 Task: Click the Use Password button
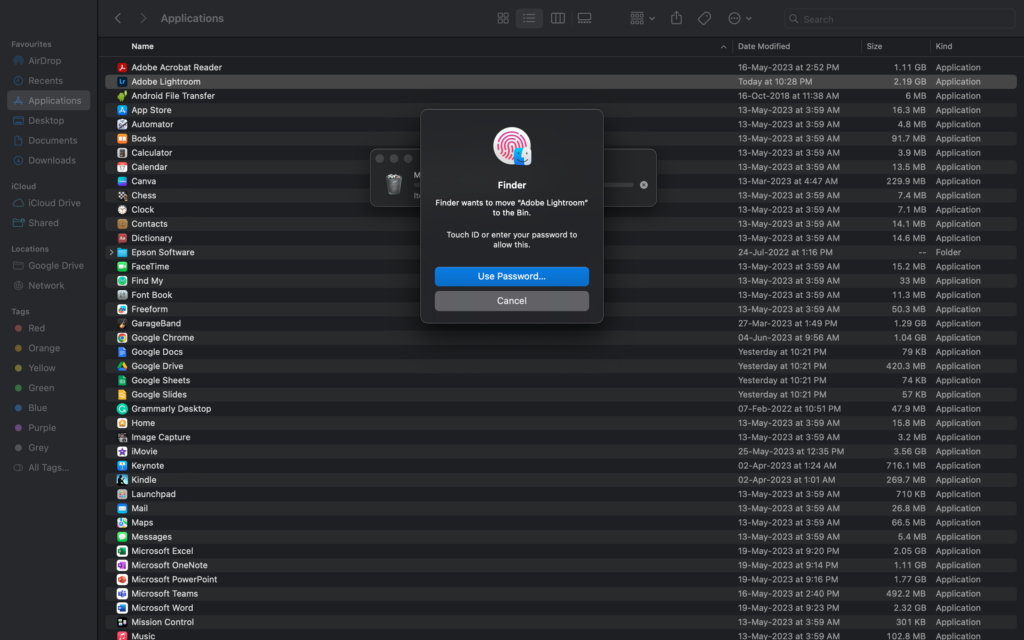tap(512, 276)
